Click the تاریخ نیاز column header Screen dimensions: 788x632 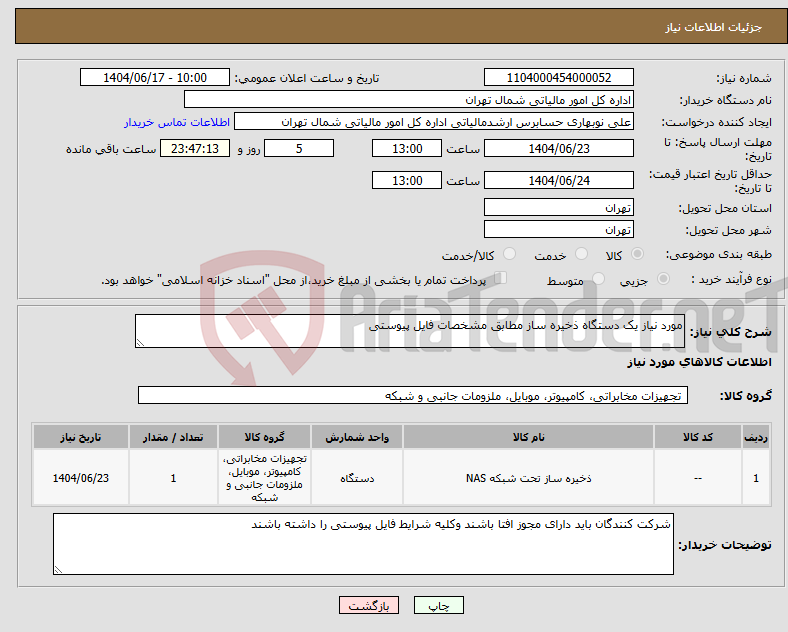(x=81, y=437)
